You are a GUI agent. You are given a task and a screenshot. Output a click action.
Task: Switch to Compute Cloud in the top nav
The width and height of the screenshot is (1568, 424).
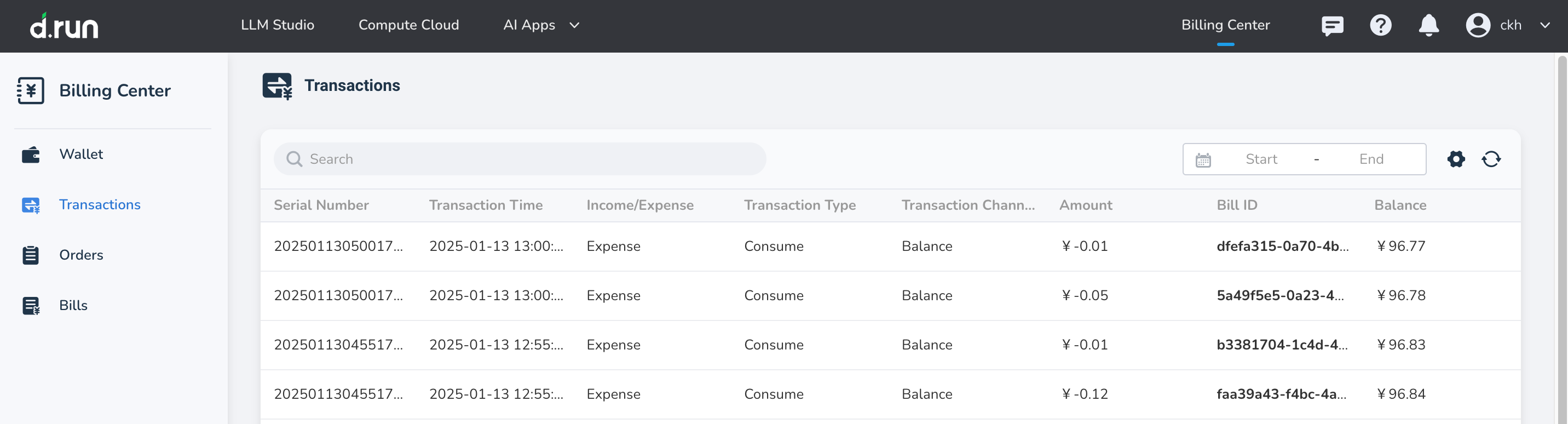pyautogui.click(x=408, y=25)
